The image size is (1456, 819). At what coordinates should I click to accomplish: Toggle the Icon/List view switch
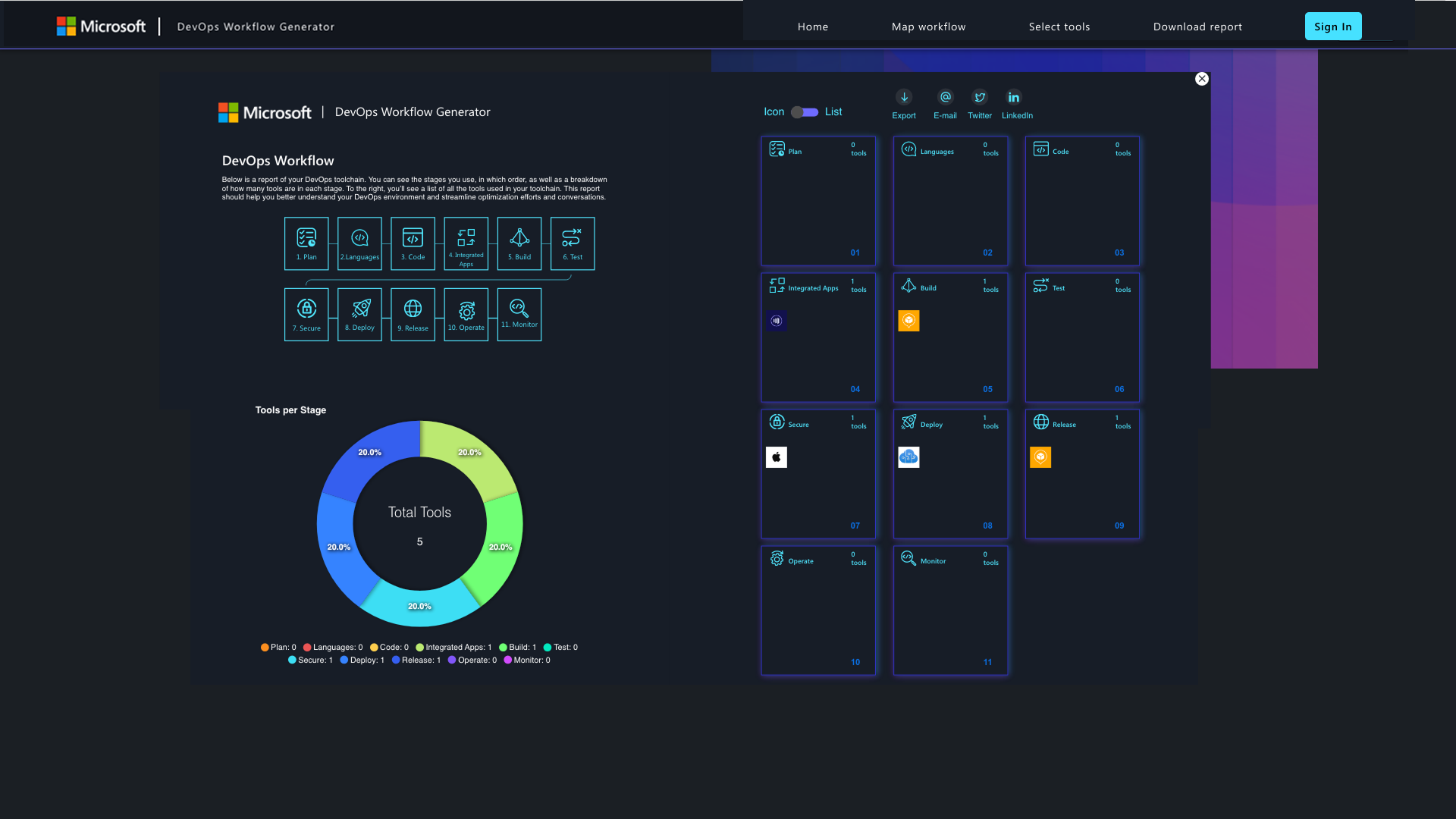coord(805,112)
